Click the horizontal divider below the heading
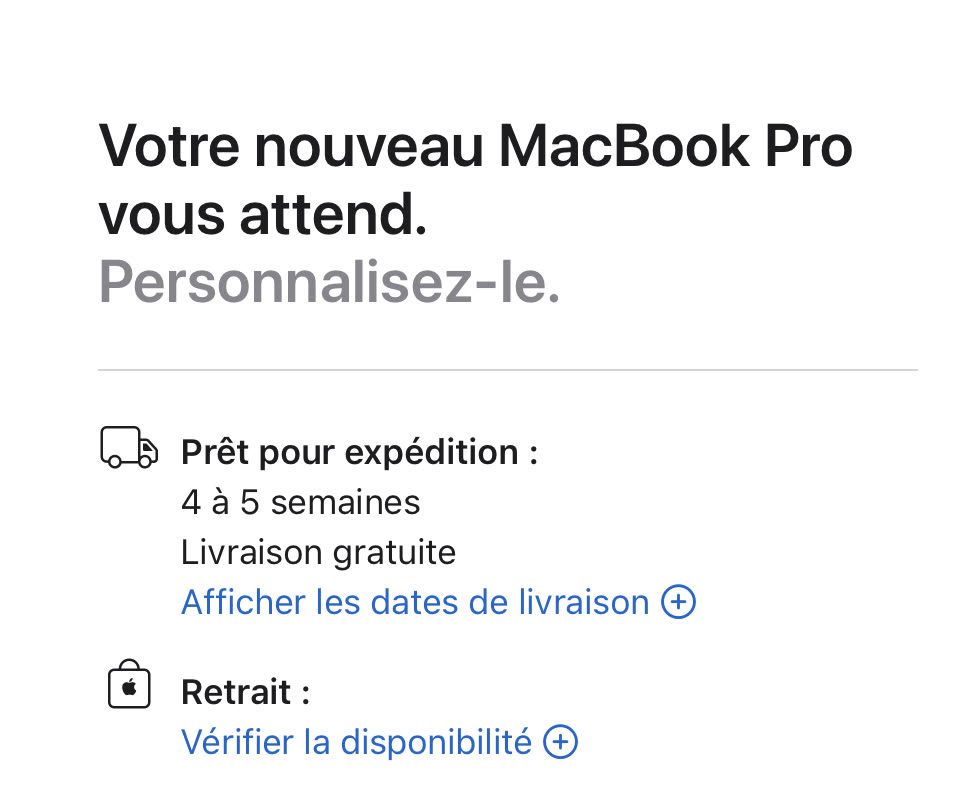The width and height of the screenshot is (958, 810). point(507,370)
